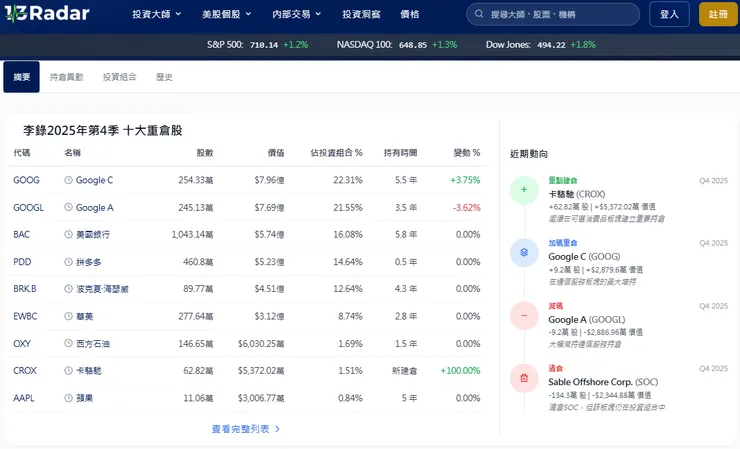Open the PDD ticker link

click(22, 262)
